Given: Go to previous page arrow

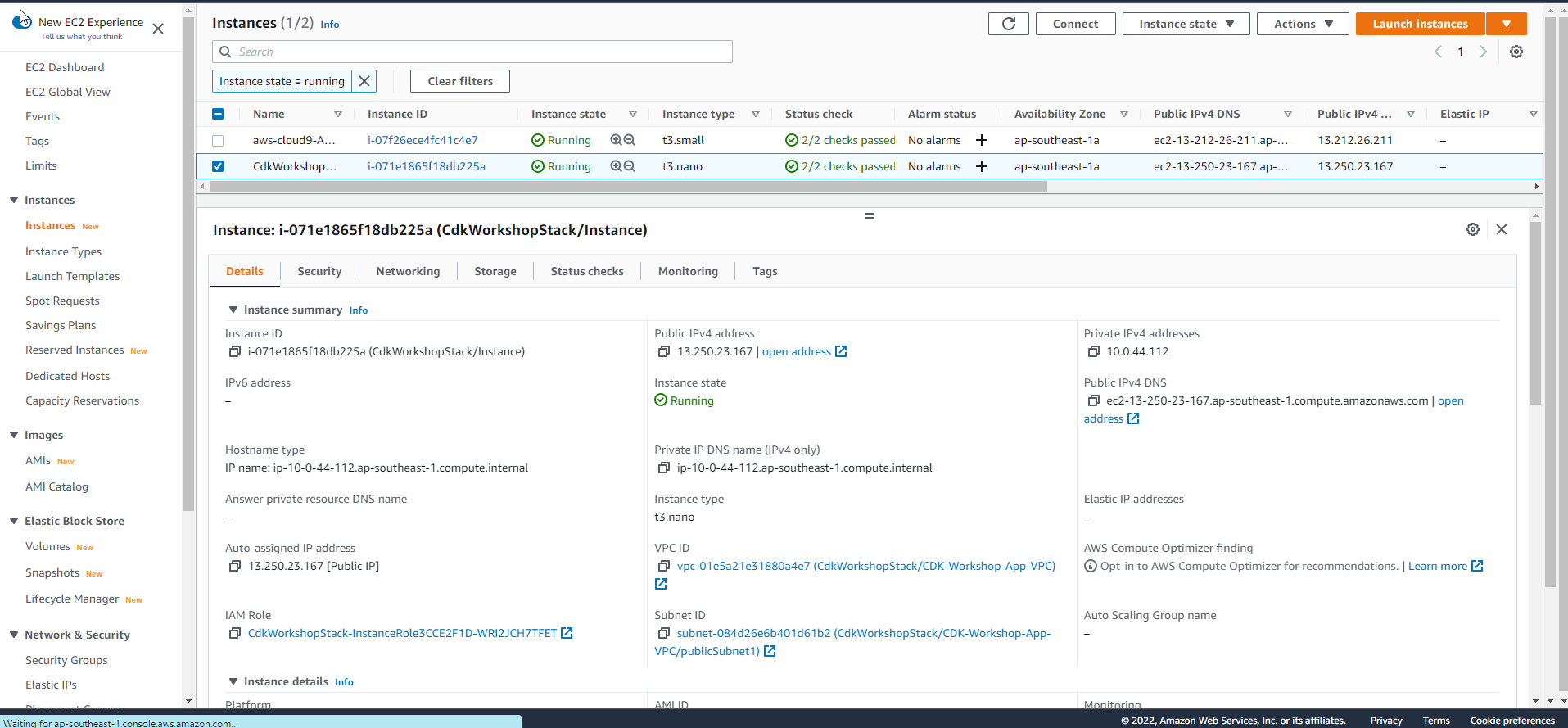Looking at the screenshot, I should coord(1438,52).
